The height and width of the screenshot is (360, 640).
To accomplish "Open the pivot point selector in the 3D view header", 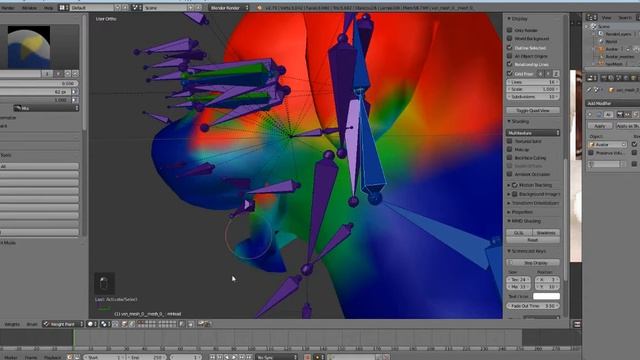I will (105, 324).
